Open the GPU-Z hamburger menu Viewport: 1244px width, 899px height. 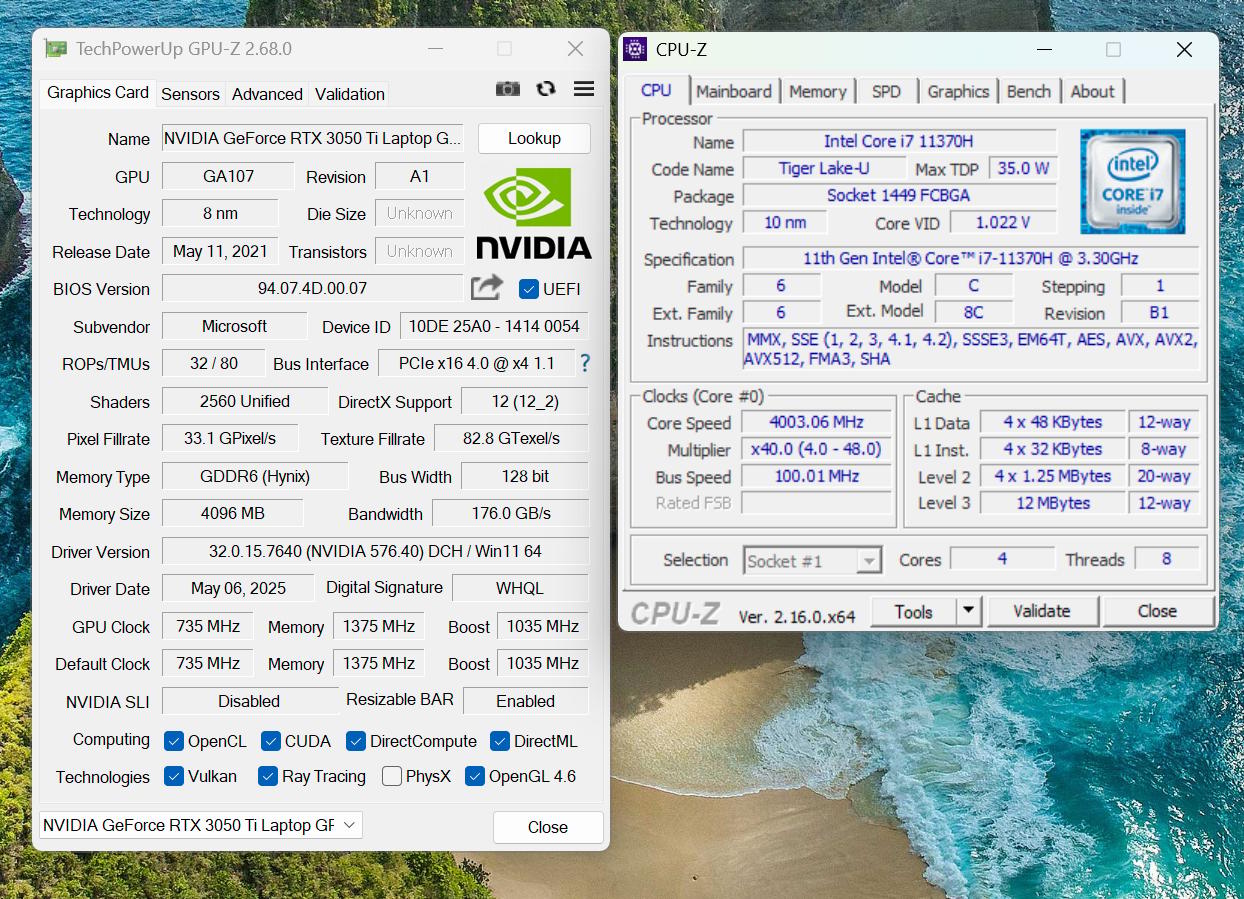584,89
